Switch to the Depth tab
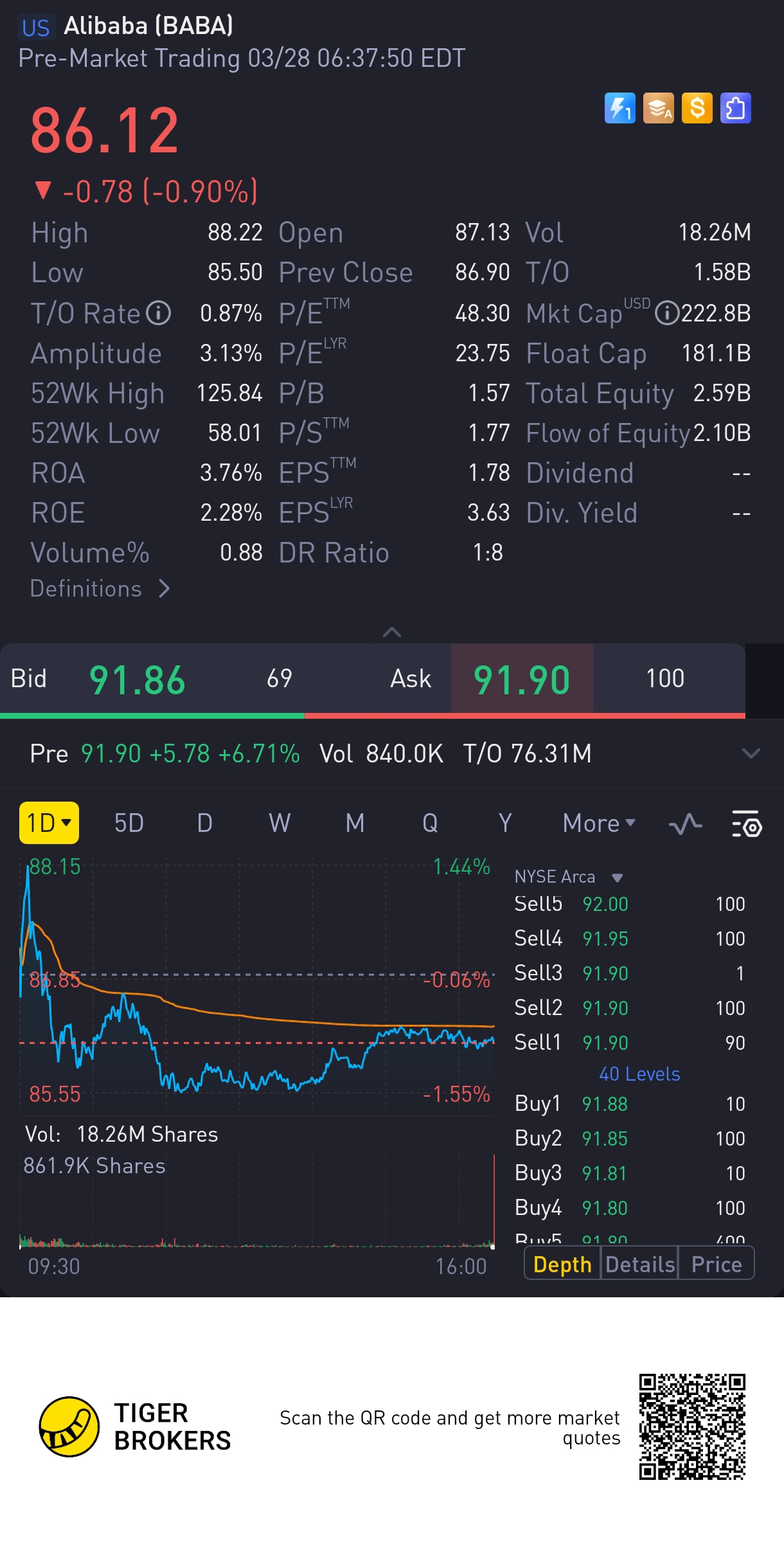 pyautogui.click(x=562, y=1264)
